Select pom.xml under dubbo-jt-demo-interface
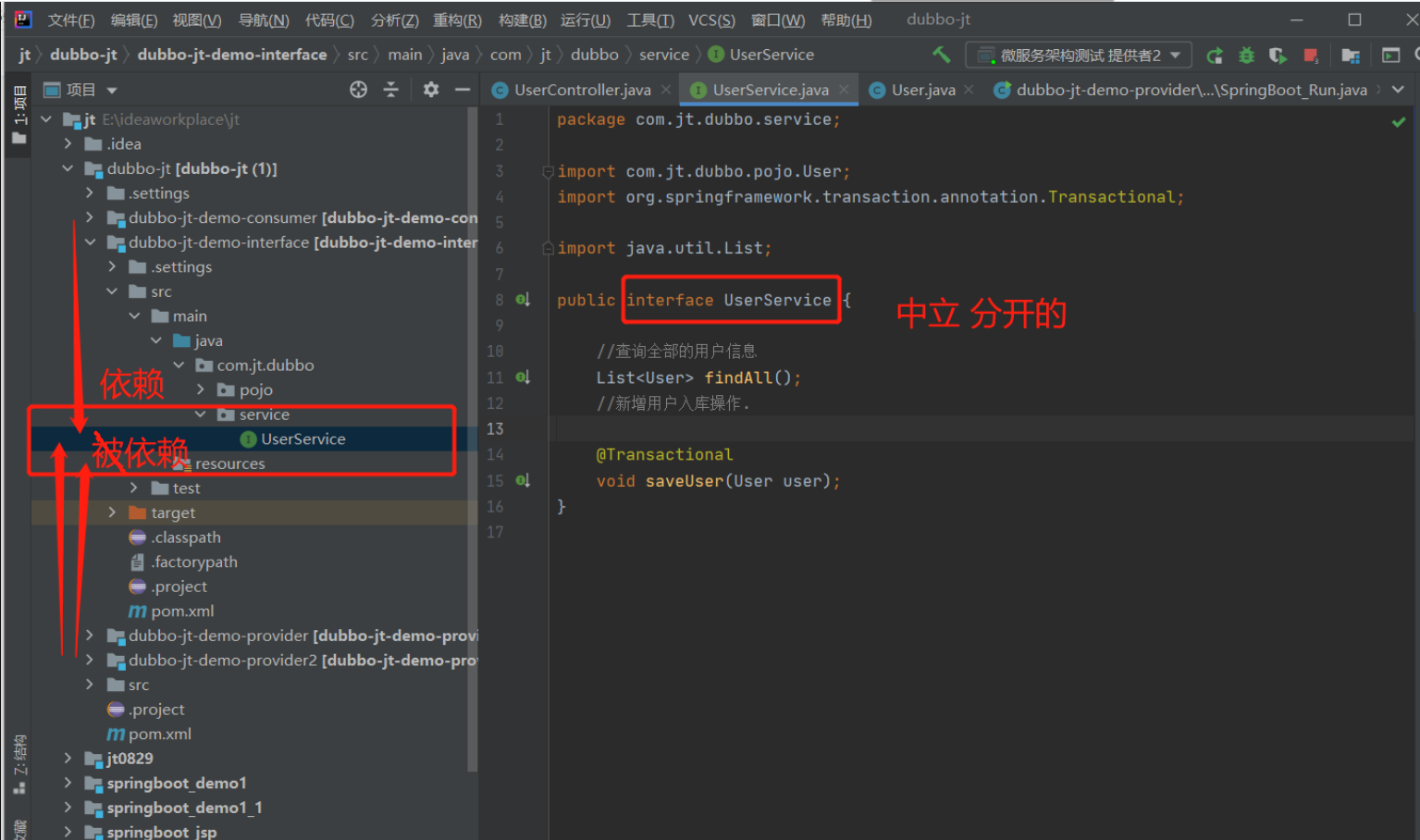Screen dimensions: 1420x840 click(172, 611)
